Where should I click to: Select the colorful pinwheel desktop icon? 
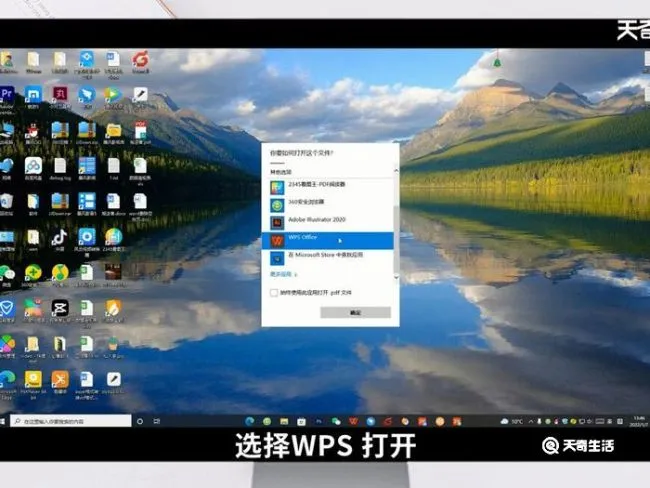(x=7, y=344)
